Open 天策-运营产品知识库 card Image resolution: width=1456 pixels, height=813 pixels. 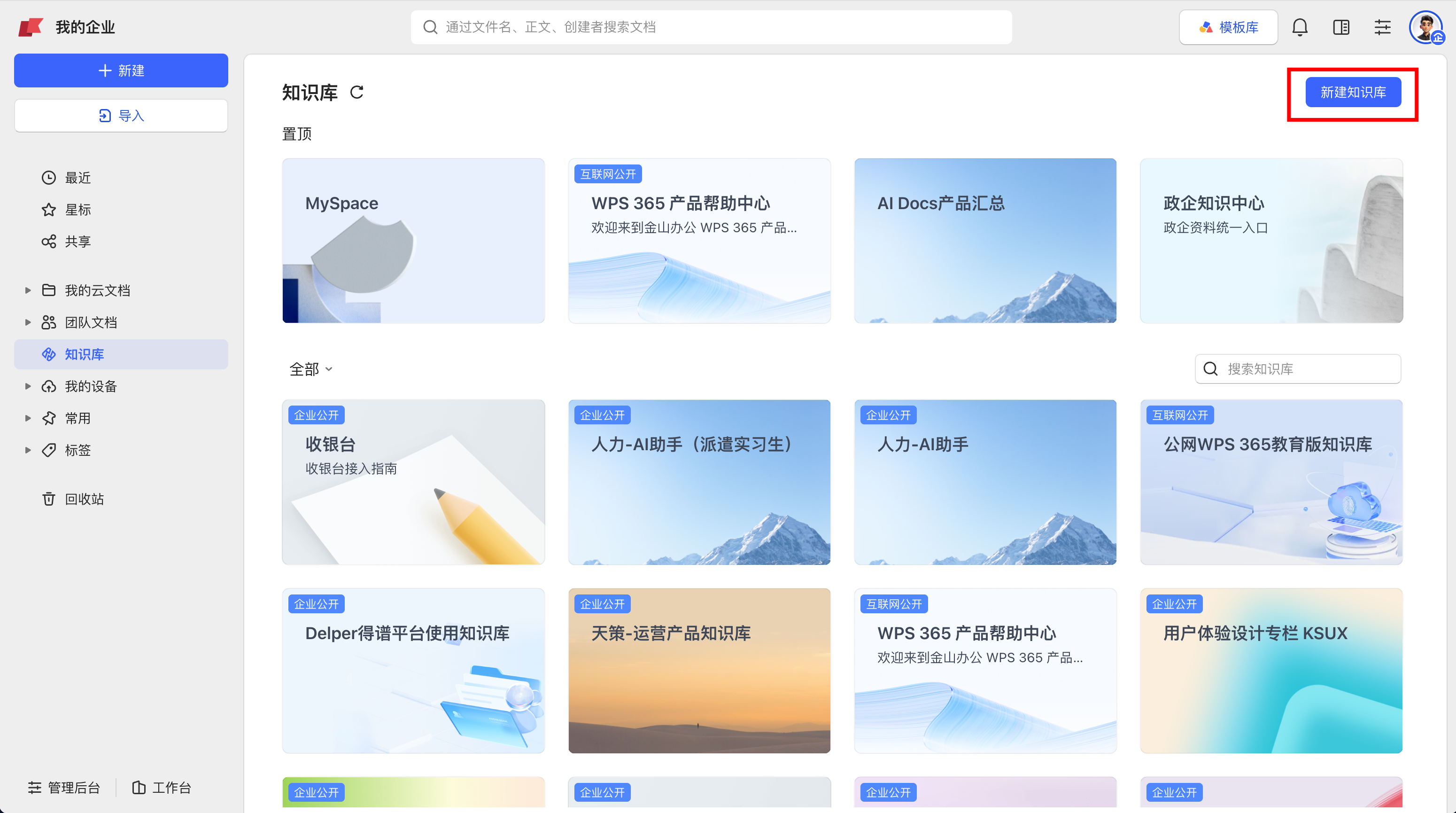[x=699, y=671]
